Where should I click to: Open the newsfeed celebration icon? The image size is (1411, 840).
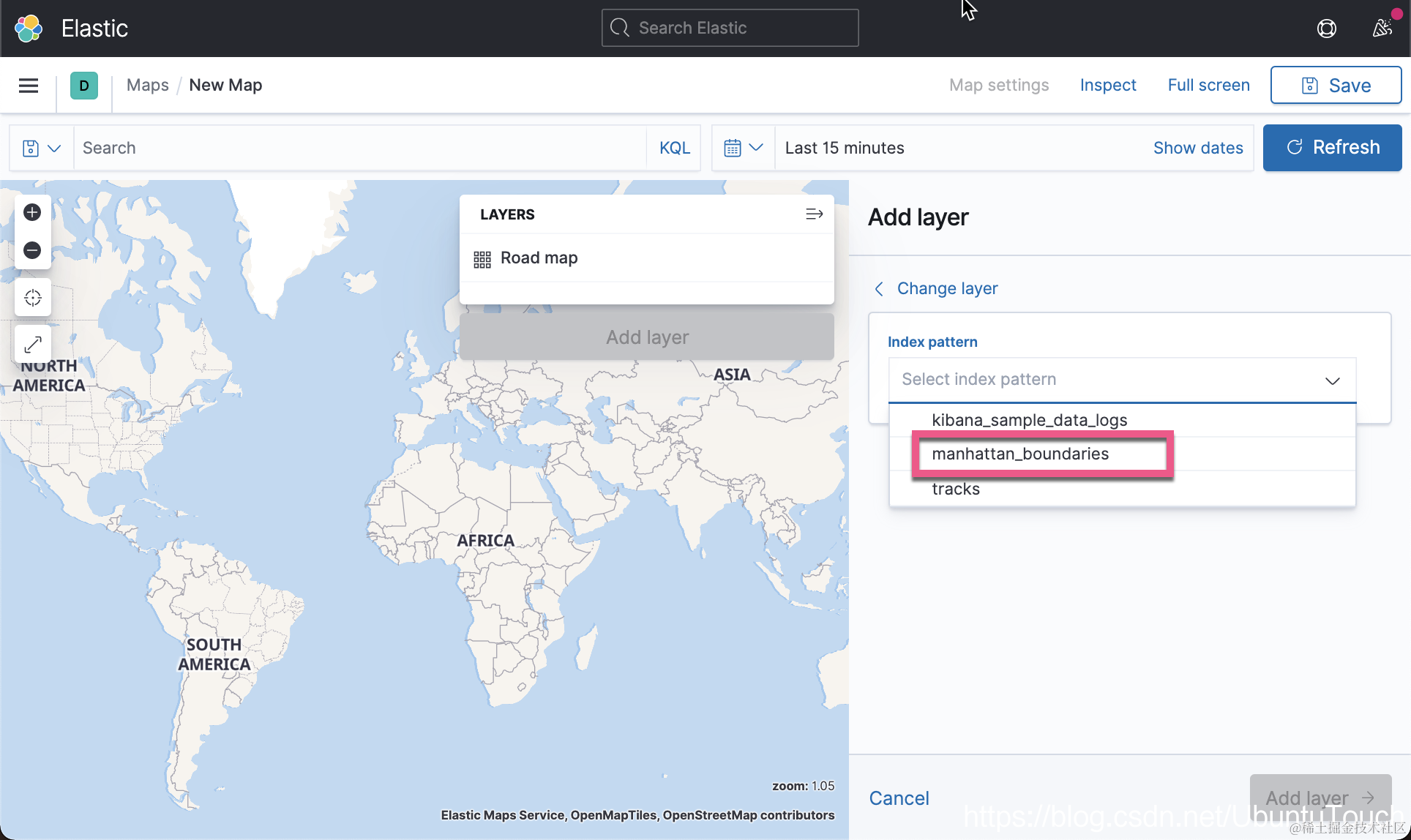[1382, 29]
